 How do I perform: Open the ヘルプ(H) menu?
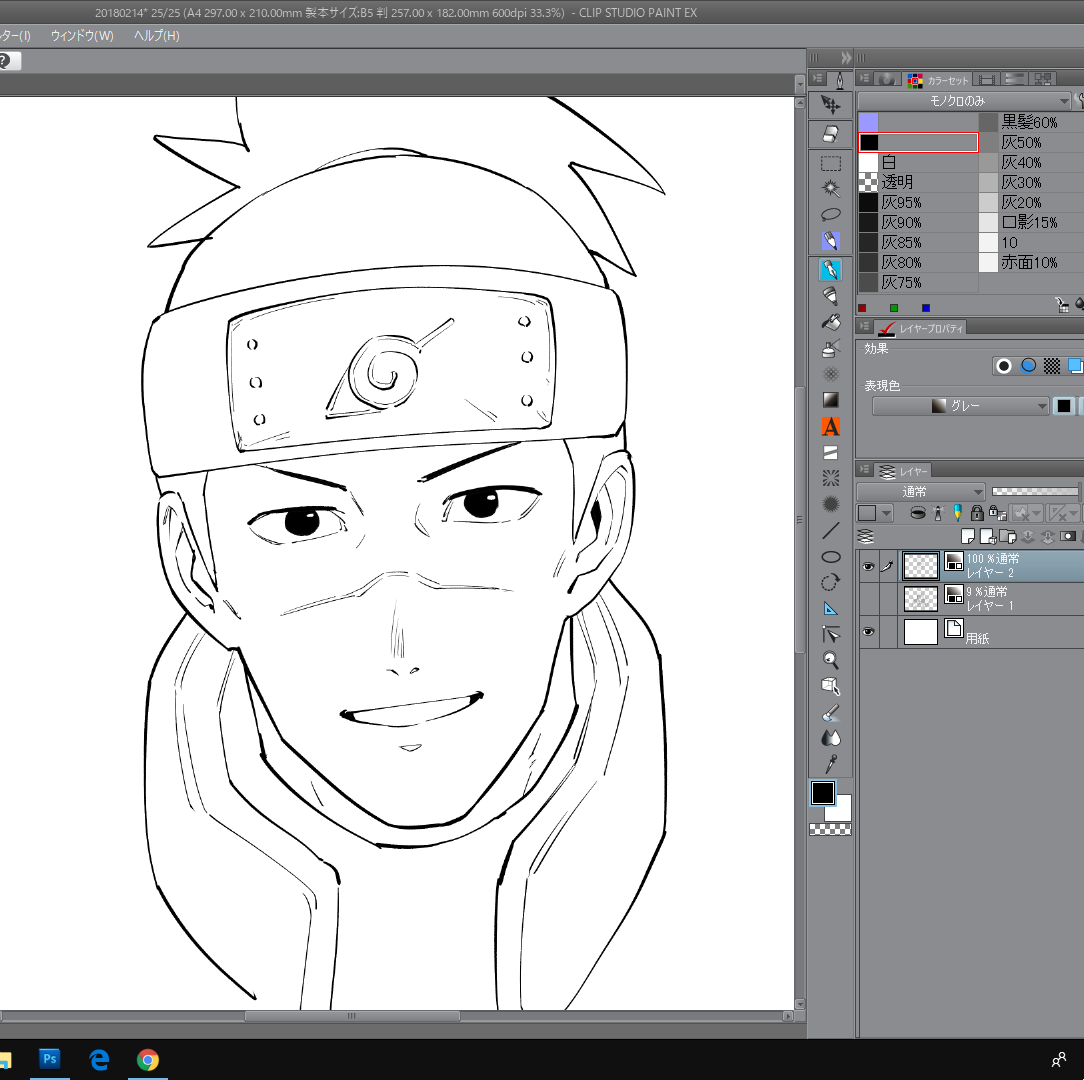(156, 35)
